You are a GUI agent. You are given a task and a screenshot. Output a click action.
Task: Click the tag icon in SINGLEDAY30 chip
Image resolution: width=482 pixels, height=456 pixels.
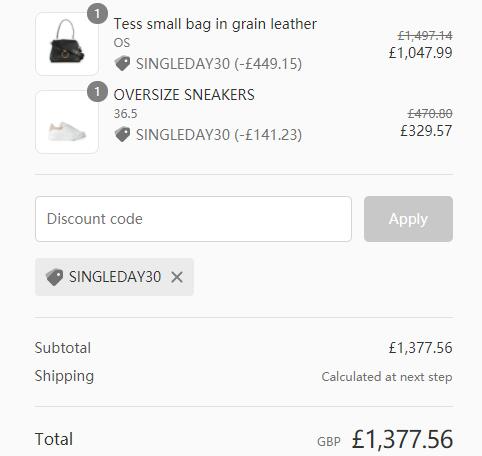click(54, 277)
